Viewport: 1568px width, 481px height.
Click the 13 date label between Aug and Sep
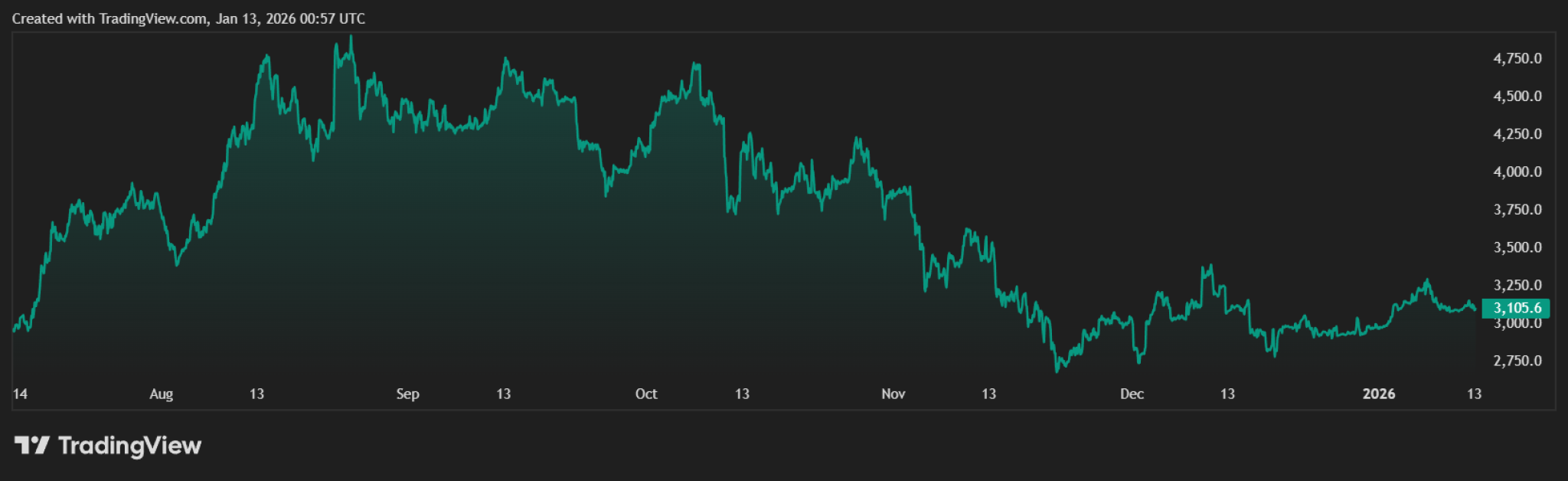click(256, 394)
